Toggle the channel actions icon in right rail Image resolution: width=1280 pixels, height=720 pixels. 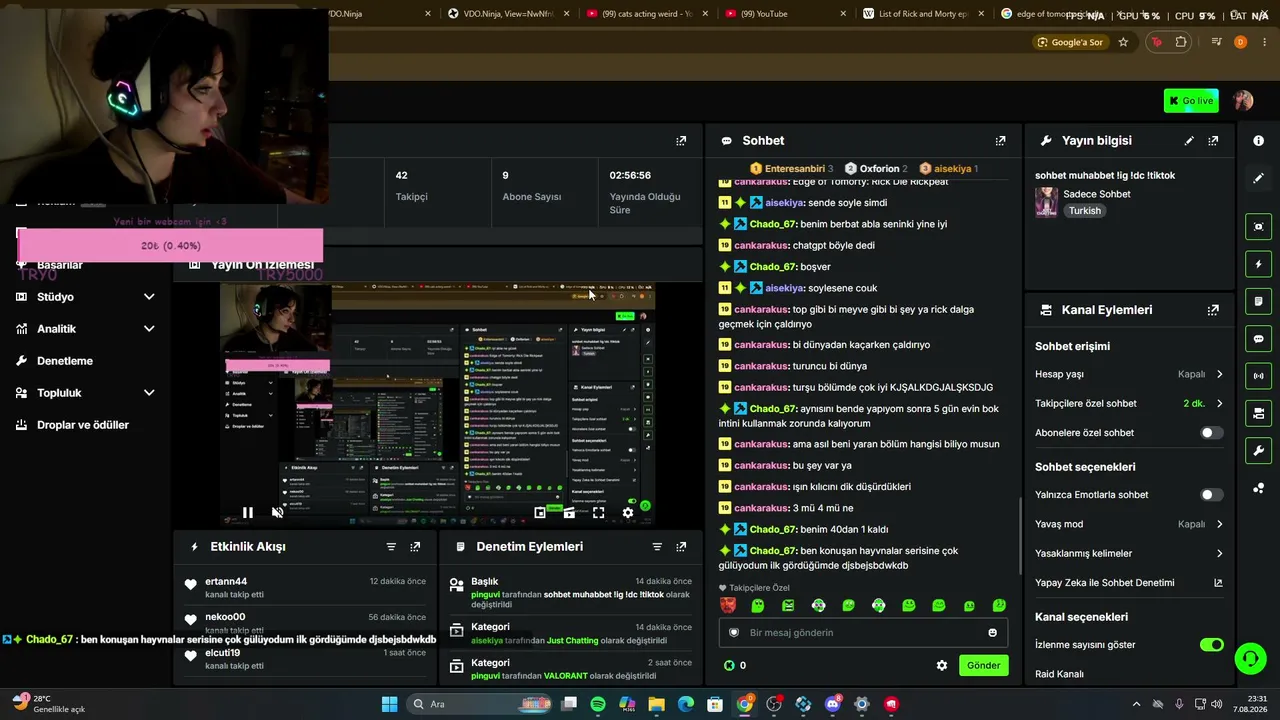(1258, 413)
